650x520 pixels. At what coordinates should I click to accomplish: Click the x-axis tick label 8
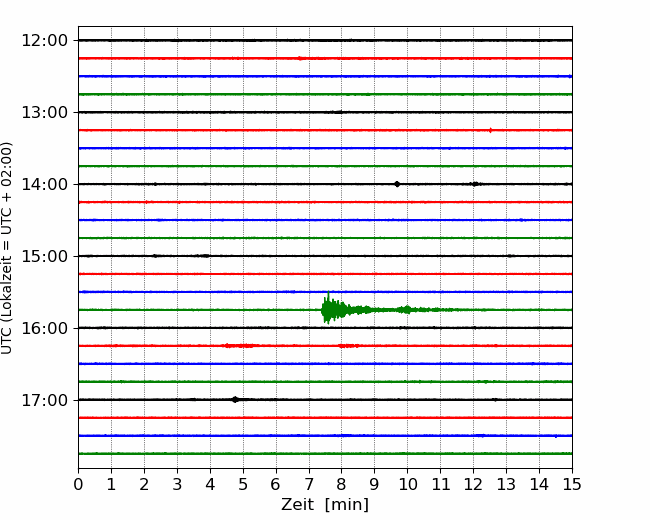click(342, 484)
